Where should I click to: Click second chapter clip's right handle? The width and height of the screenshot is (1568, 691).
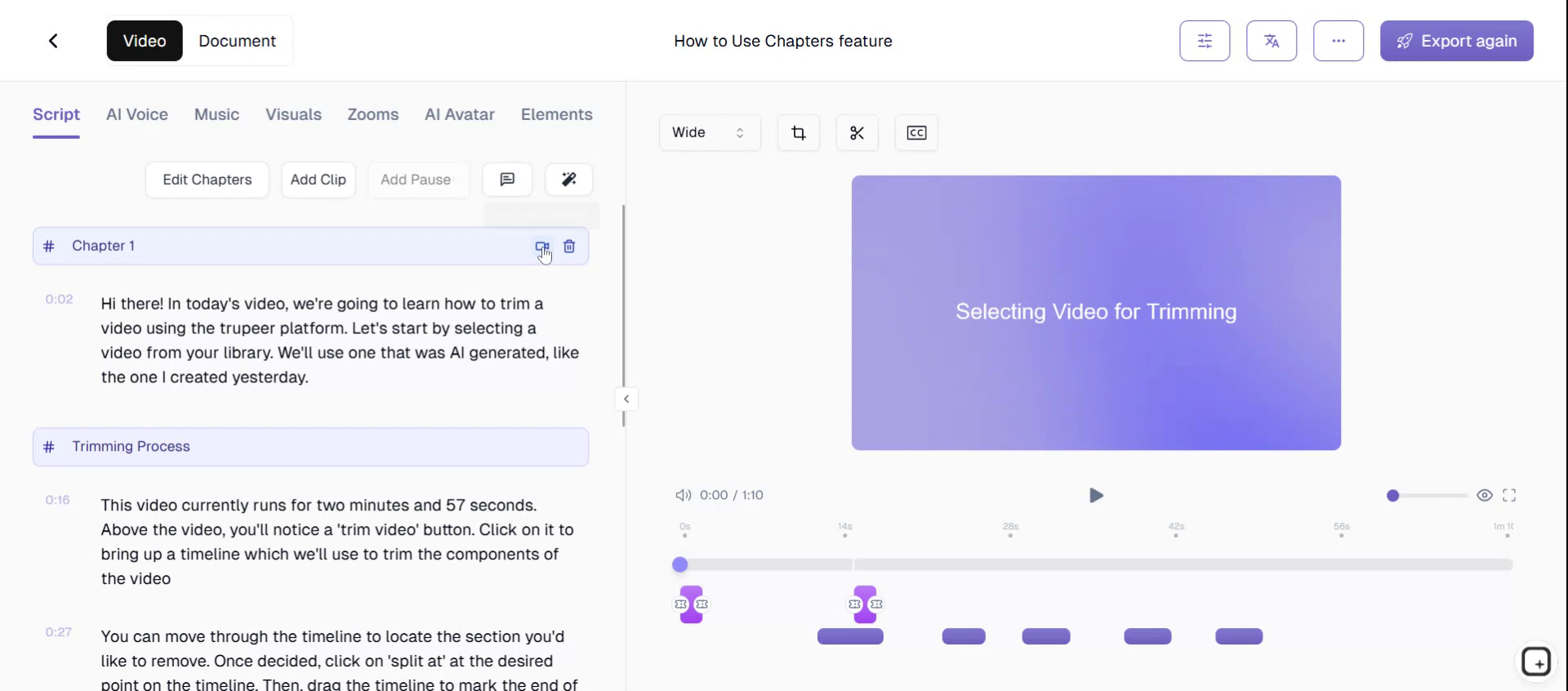coord(876,604)
